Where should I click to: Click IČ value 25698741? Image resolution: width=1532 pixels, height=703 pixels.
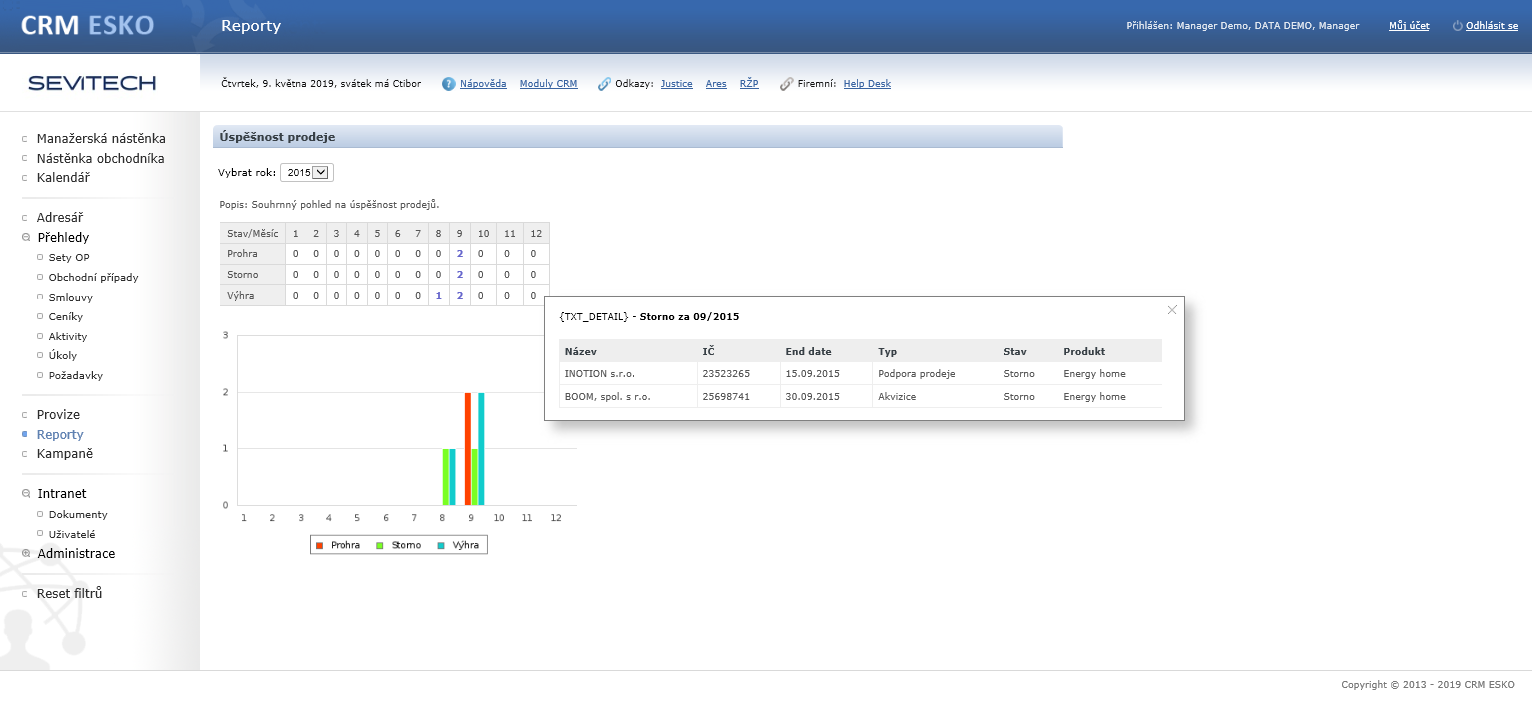726,397
